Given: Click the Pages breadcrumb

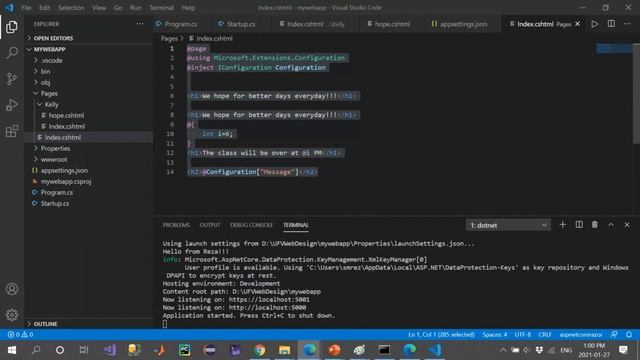Looking at the screenshot, I should pyautogui.click(x=169, y=38).
